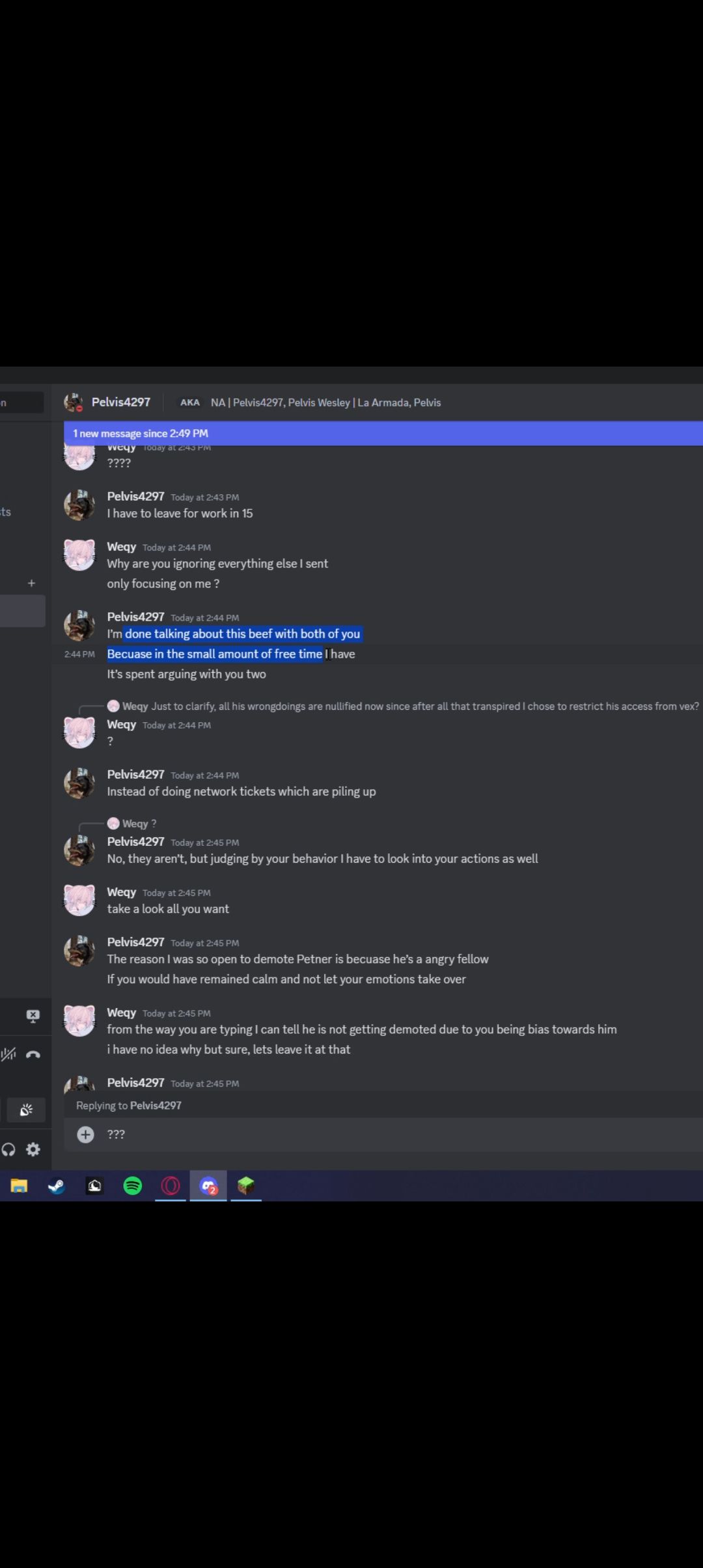Viewport: 703px width, 1568px height.
Task: Click the '1 new message since 2:49 PM' bar
Action: pyautogui.click(x=383, y=433)
